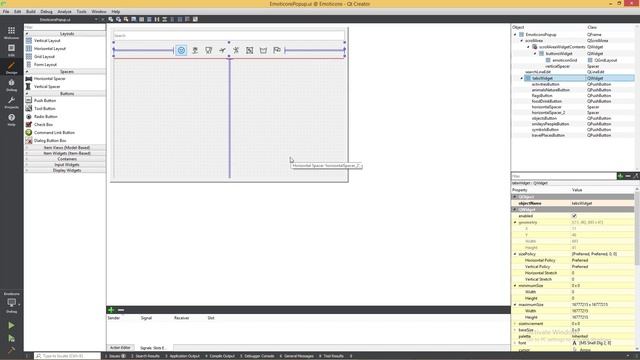This screenshot has width=640, height=360.
Task: Click property editor filter field
Action: (564, 176)
